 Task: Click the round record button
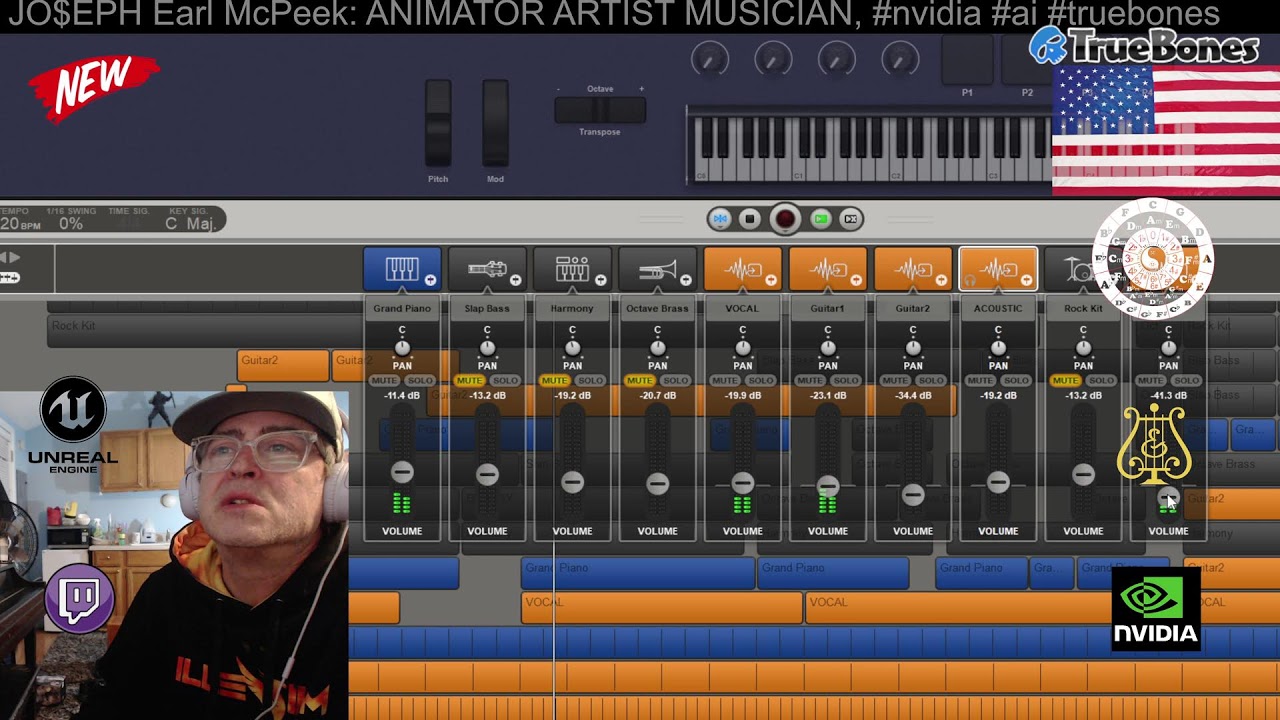click(x=785, y=218)
